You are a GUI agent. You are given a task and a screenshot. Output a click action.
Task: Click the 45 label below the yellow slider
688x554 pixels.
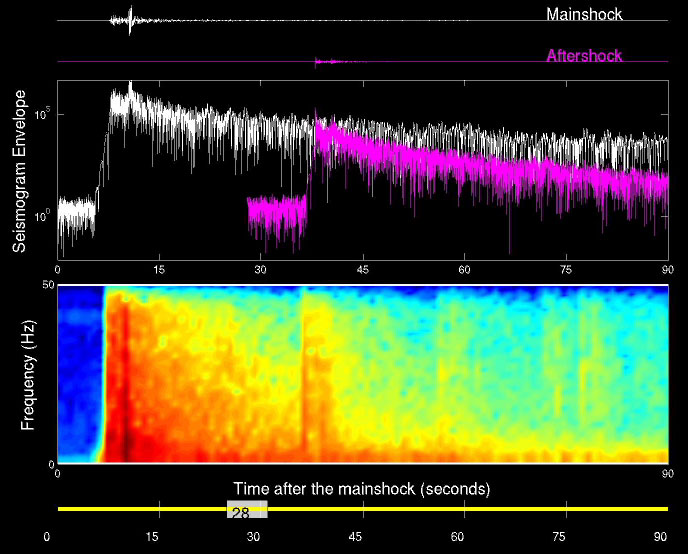coord(355,537)
